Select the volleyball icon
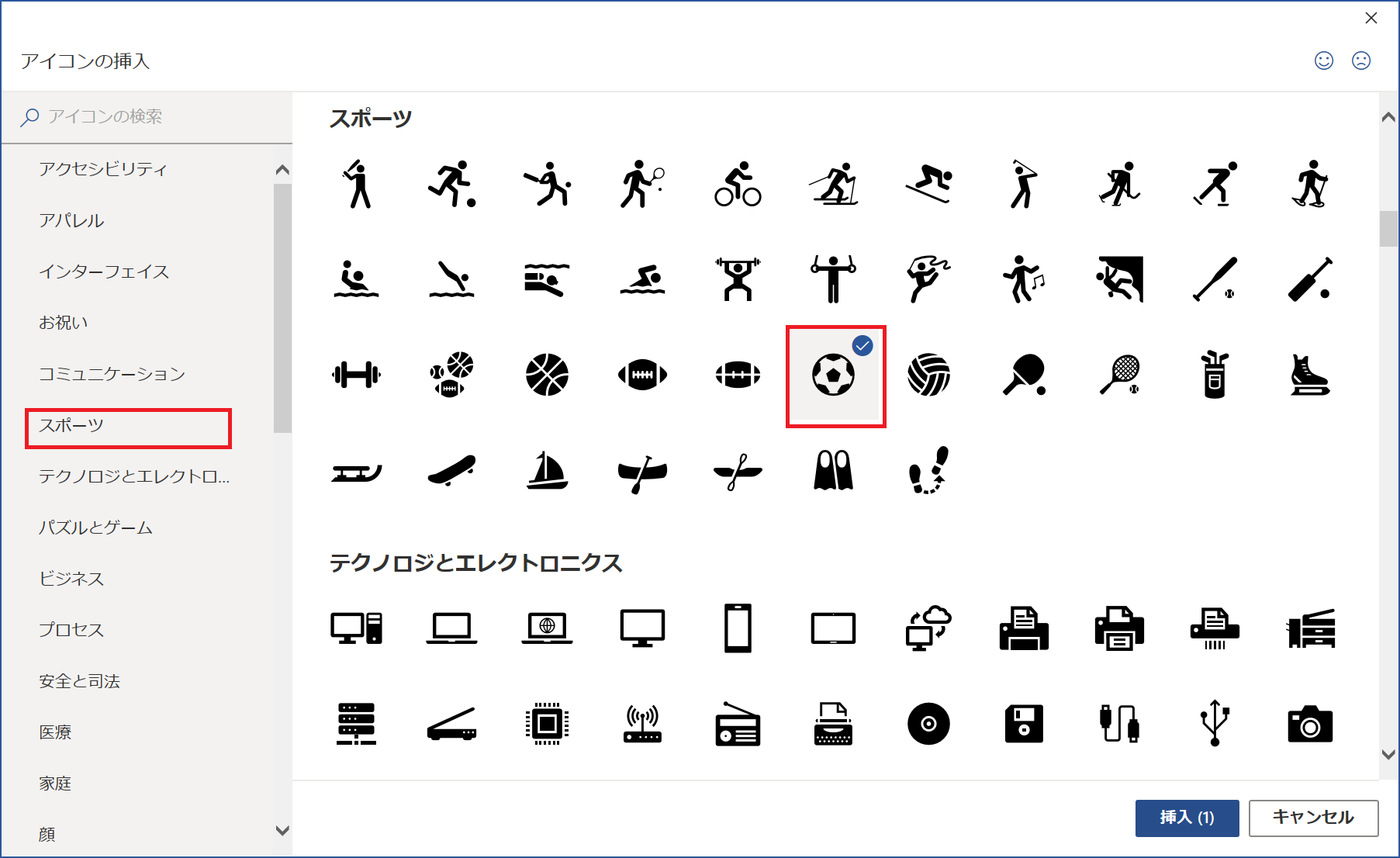 point(928,375)
